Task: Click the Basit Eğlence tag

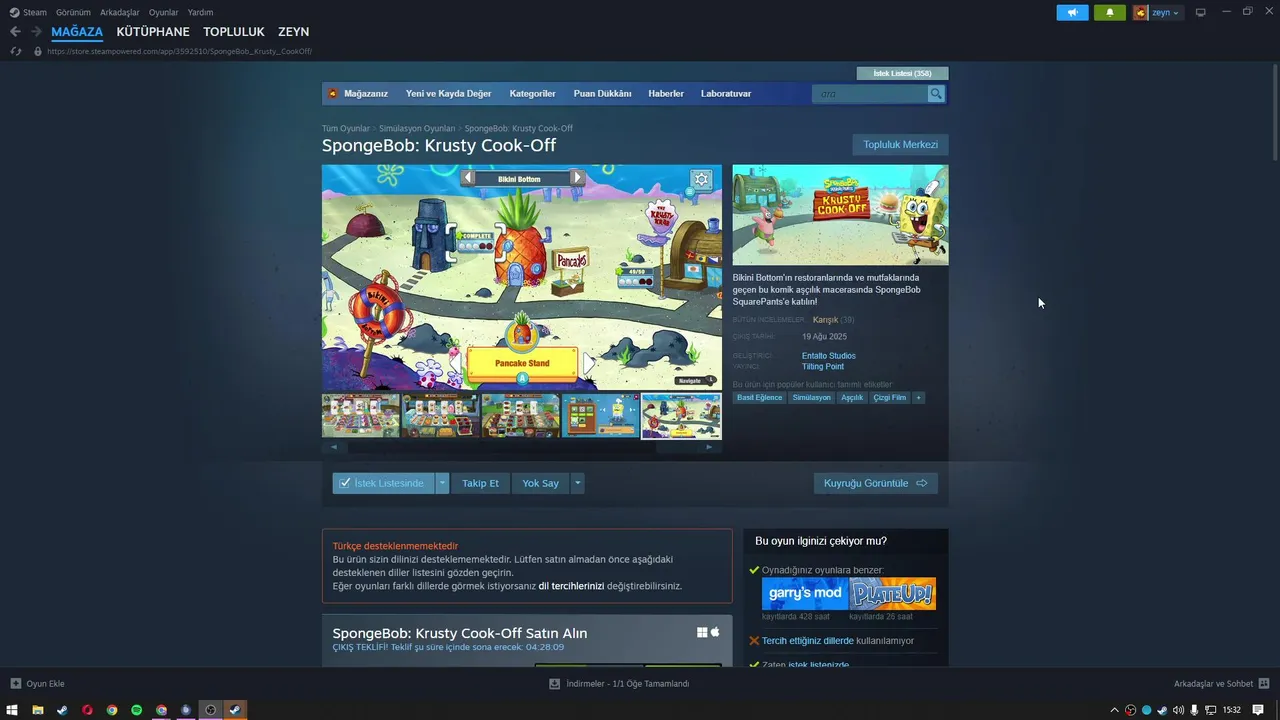Action: 759,398
